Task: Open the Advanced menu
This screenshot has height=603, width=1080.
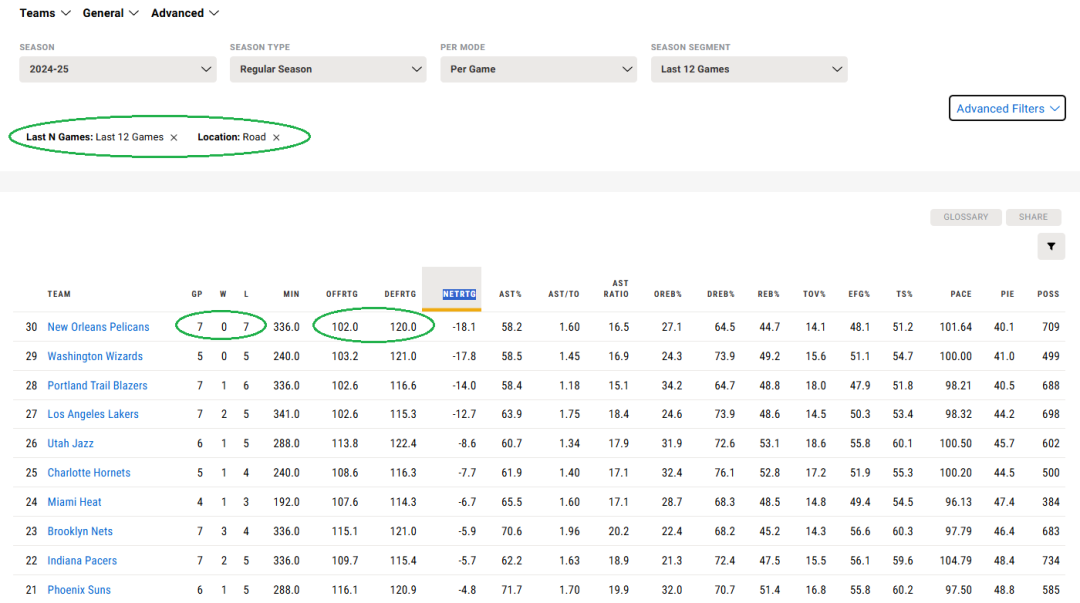Action: coord(185,13)
